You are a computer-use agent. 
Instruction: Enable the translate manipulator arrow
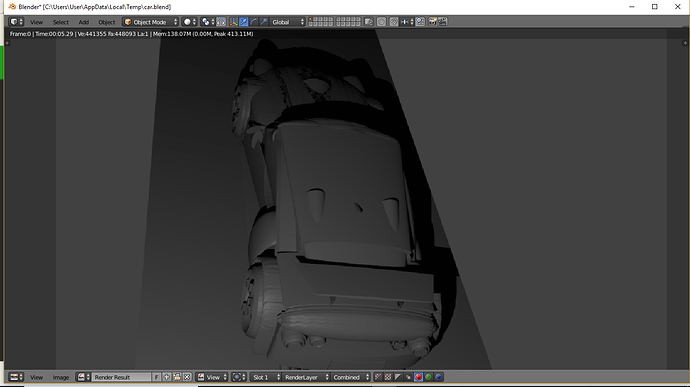coord(243,22)
